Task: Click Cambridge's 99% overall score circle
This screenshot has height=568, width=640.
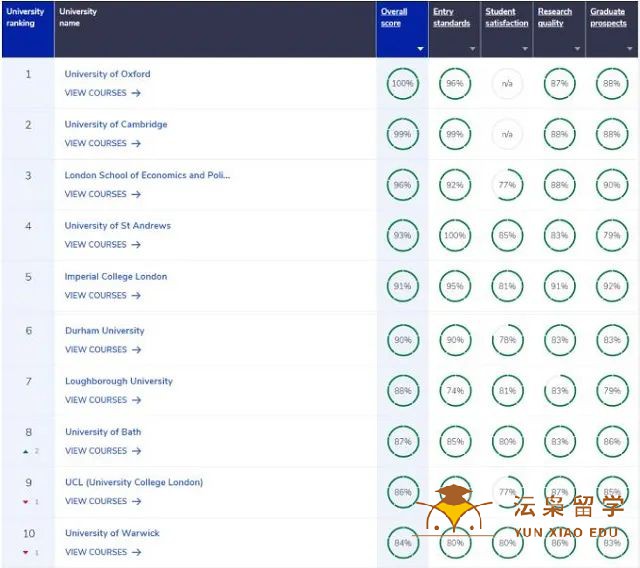Action: pyautogui.click(x=402, y=134)
